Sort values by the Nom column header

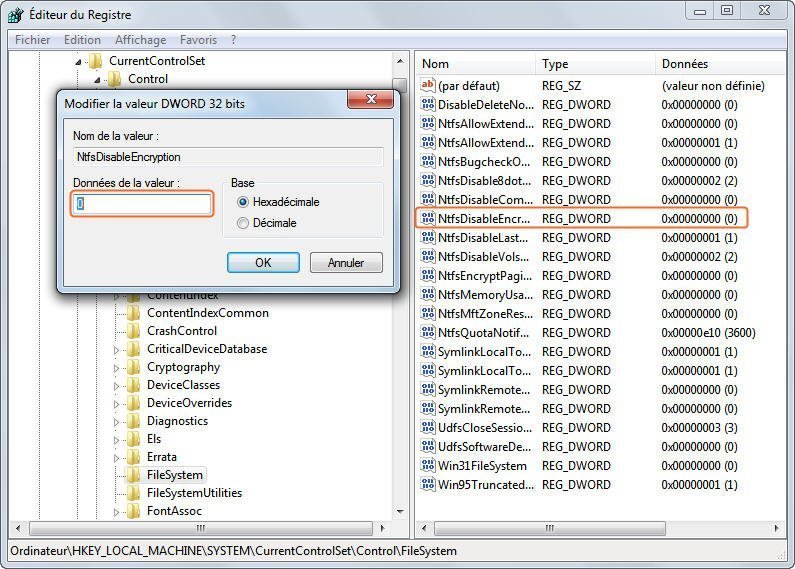(x=476, y=64)
